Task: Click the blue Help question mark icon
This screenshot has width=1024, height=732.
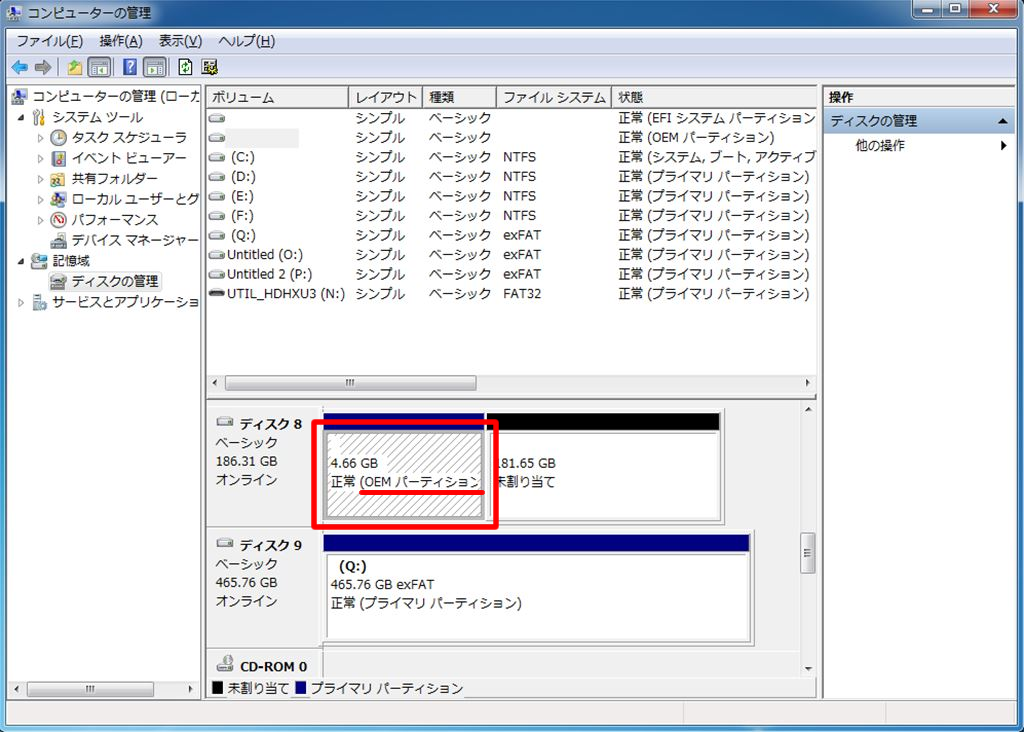Action: [130, 67]
